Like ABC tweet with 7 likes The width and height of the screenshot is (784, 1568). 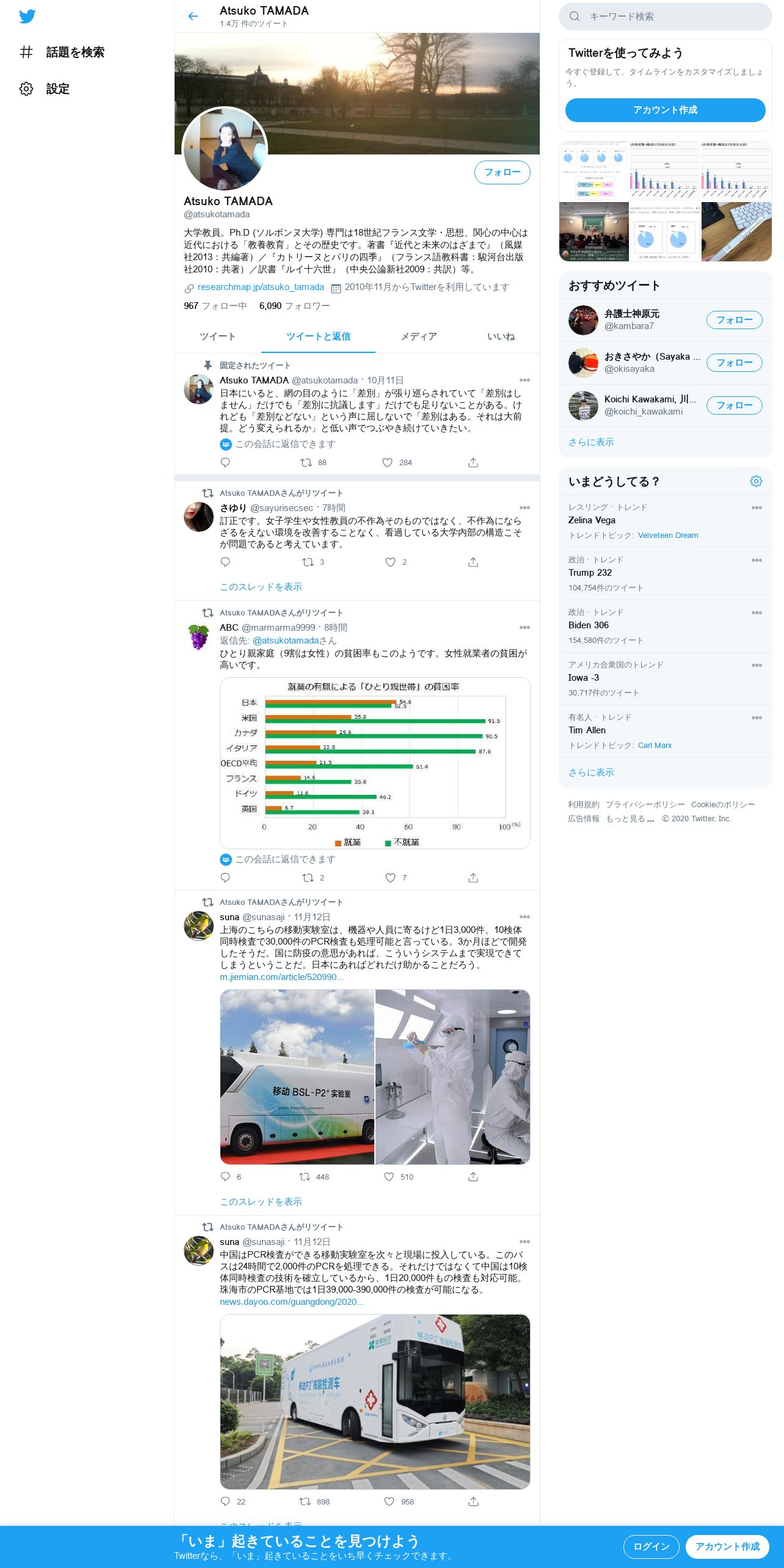pos(396,877)
